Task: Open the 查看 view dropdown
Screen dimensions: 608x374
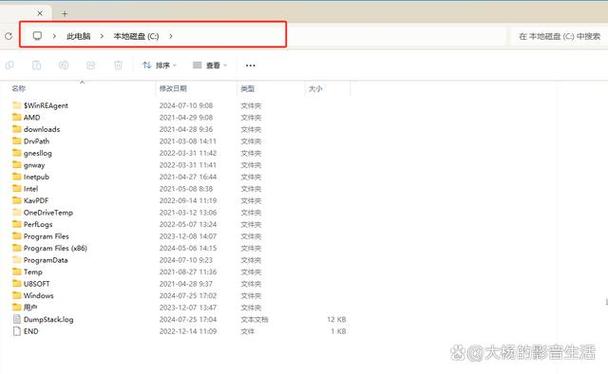Action: (210, 65)
